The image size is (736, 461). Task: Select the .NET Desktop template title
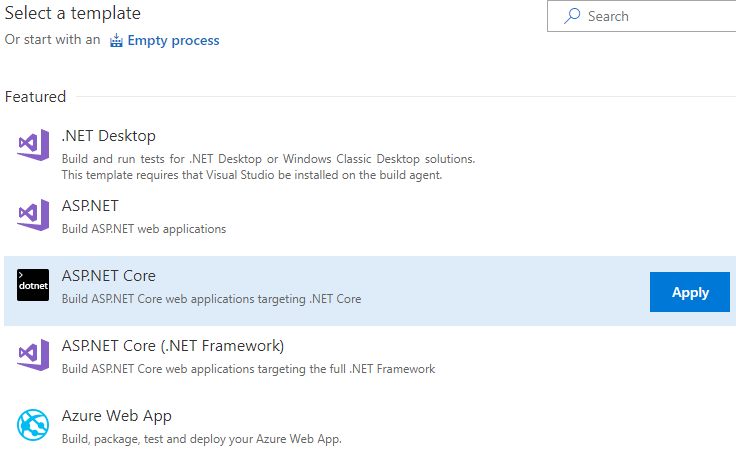pyautogui.click(x=108, y=136)
